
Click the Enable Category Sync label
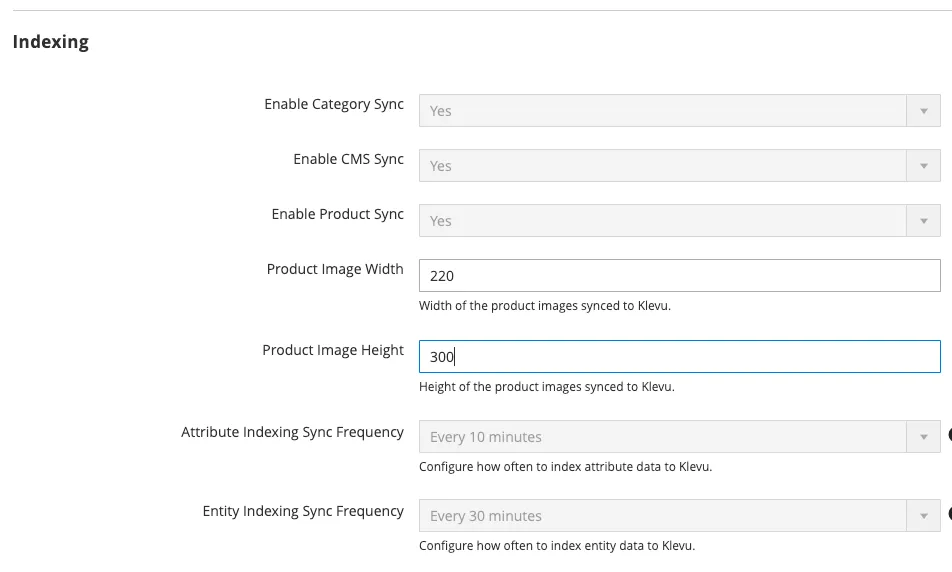(x=334, y=104)
